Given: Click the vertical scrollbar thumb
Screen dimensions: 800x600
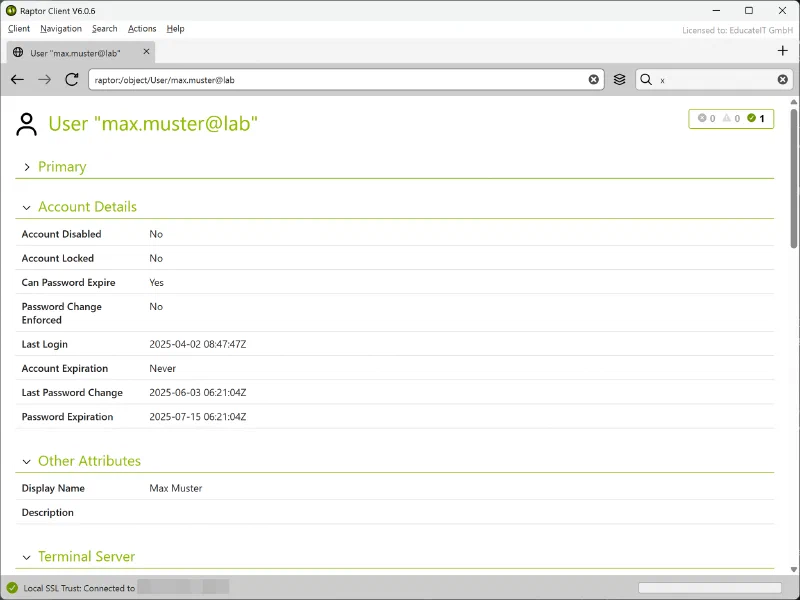Looking at the screenshot, I should tap(793, 178).
